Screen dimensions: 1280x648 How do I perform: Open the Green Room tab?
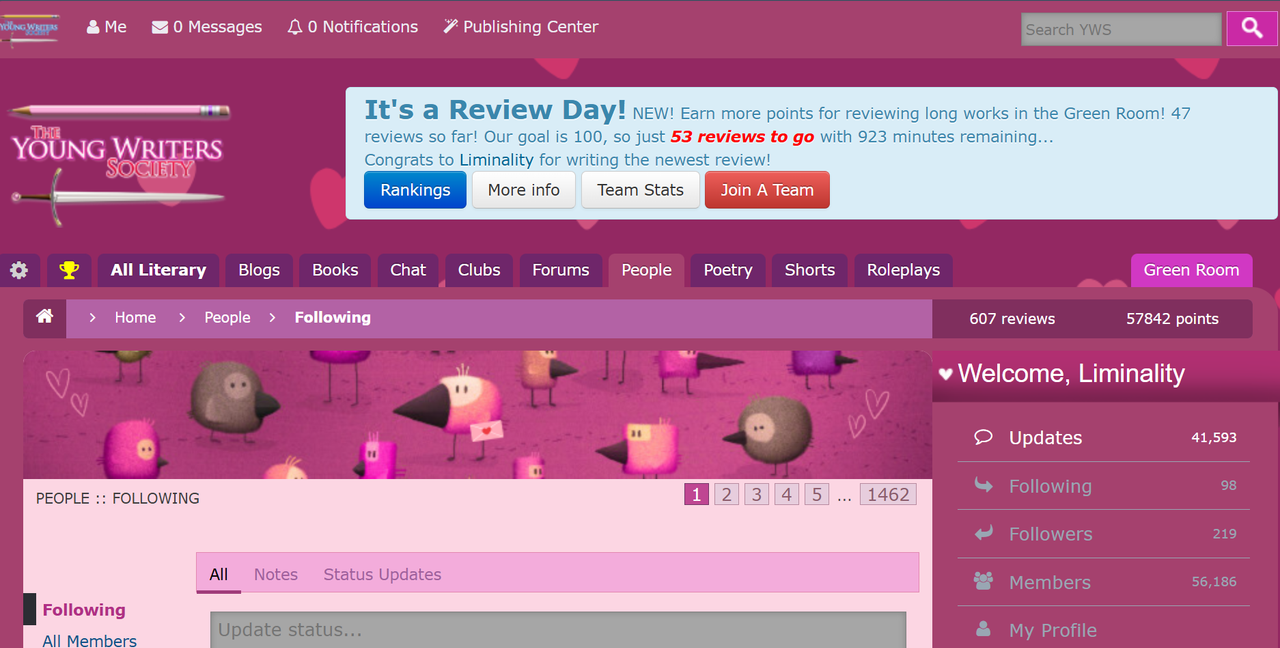coord(1191,270)
